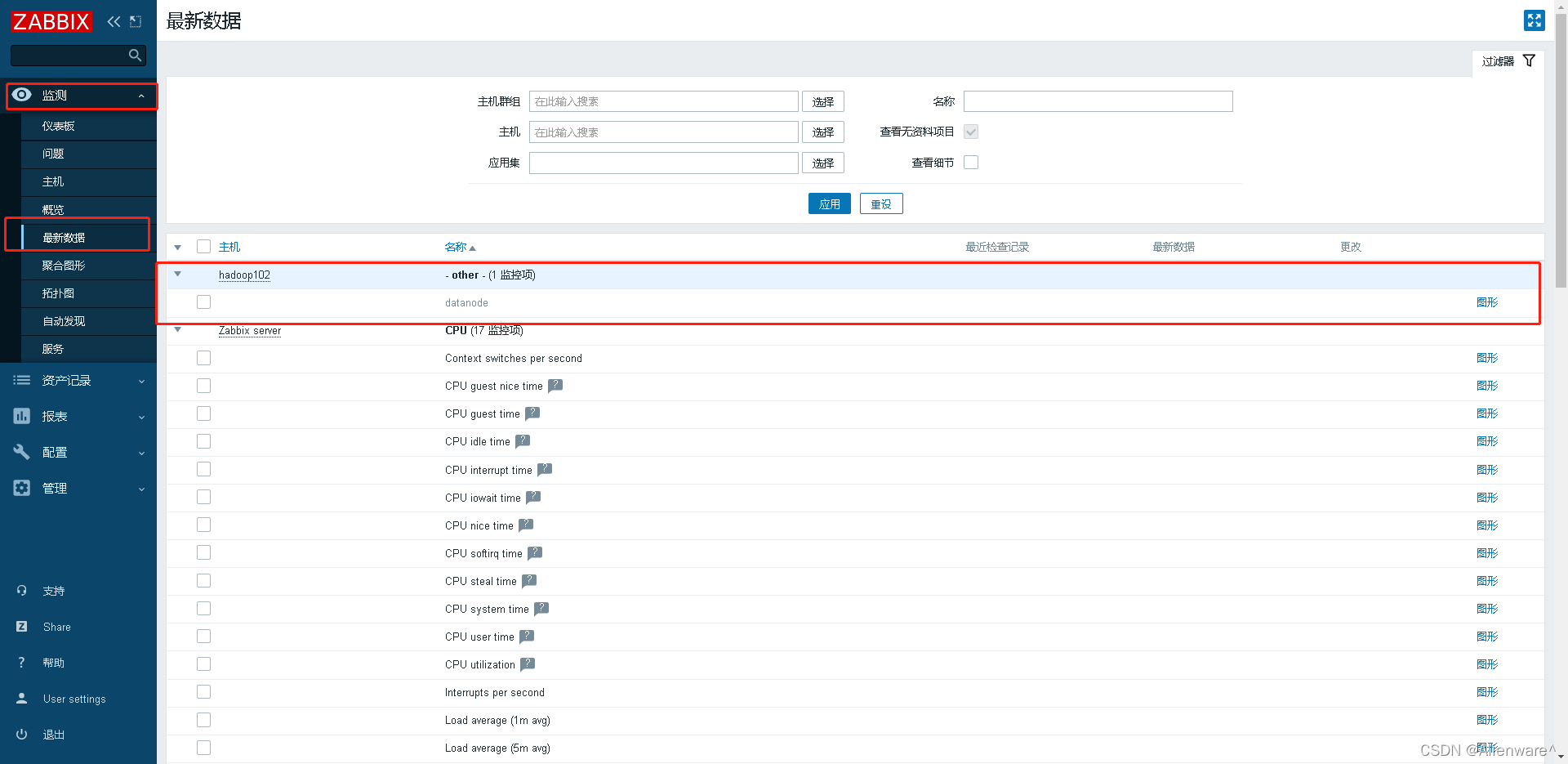Click the 帮助 question mark icon

pos(22,663)
